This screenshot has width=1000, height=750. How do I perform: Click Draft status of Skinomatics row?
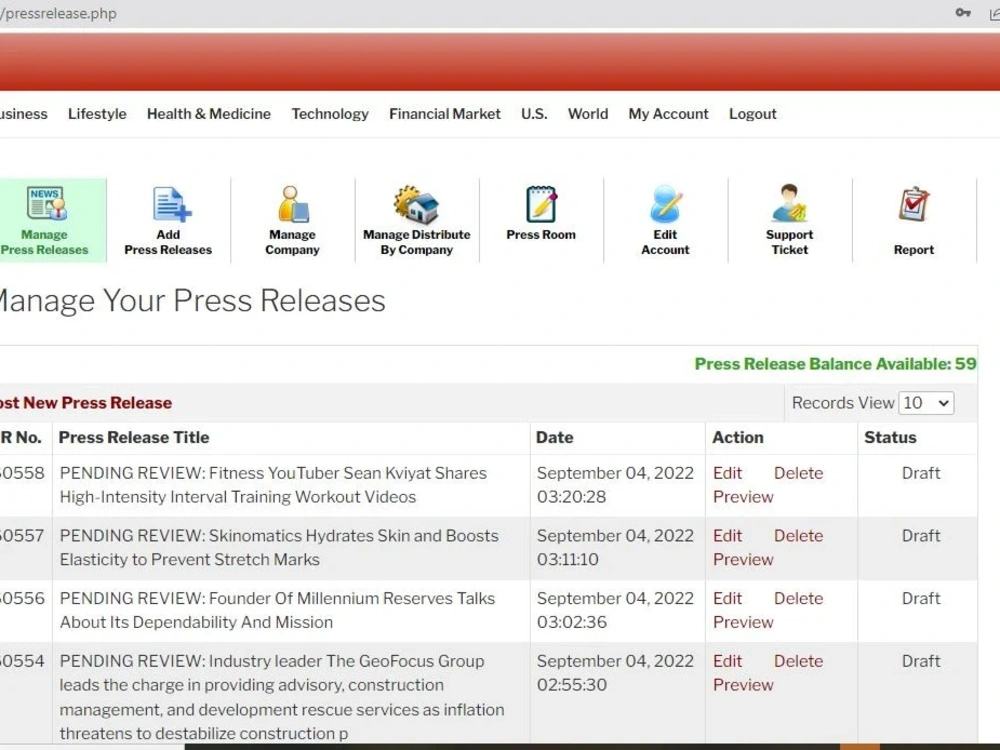point(920,536)
